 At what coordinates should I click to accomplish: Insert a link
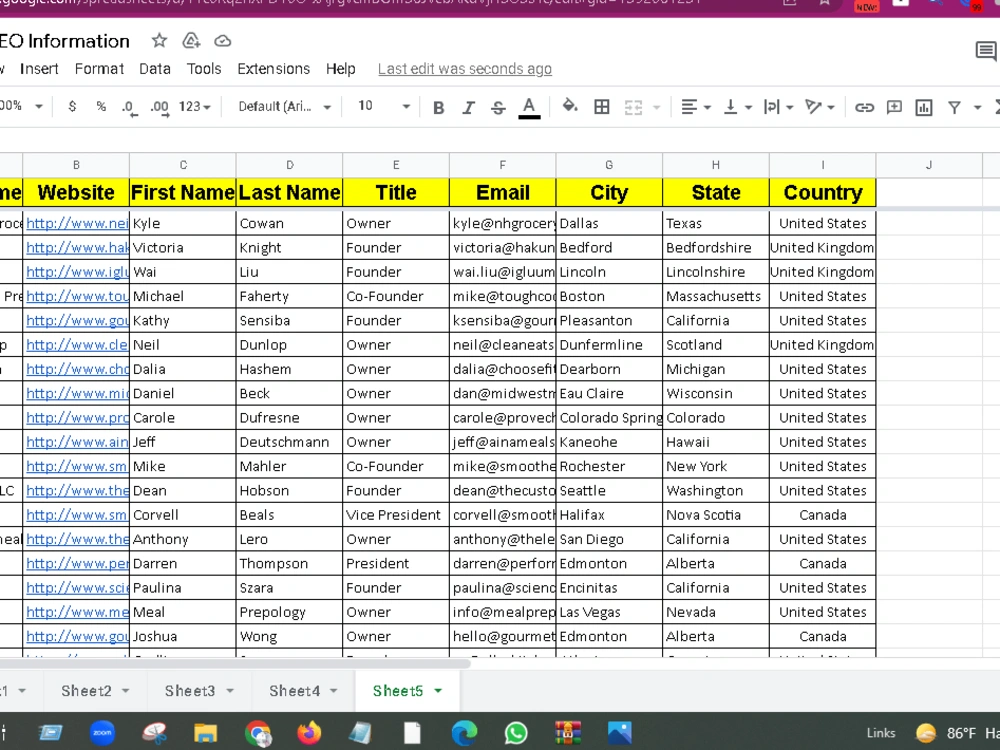pyautogui.click(x=864, y=108)
